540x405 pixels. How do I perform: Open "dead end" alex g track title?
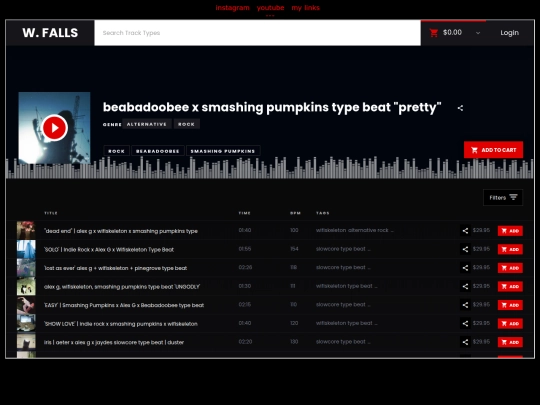click(121, 231)
